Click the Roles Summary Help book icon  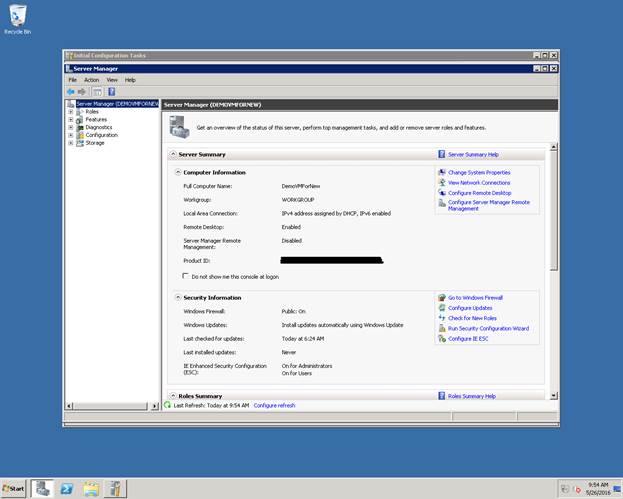point(441,396)
